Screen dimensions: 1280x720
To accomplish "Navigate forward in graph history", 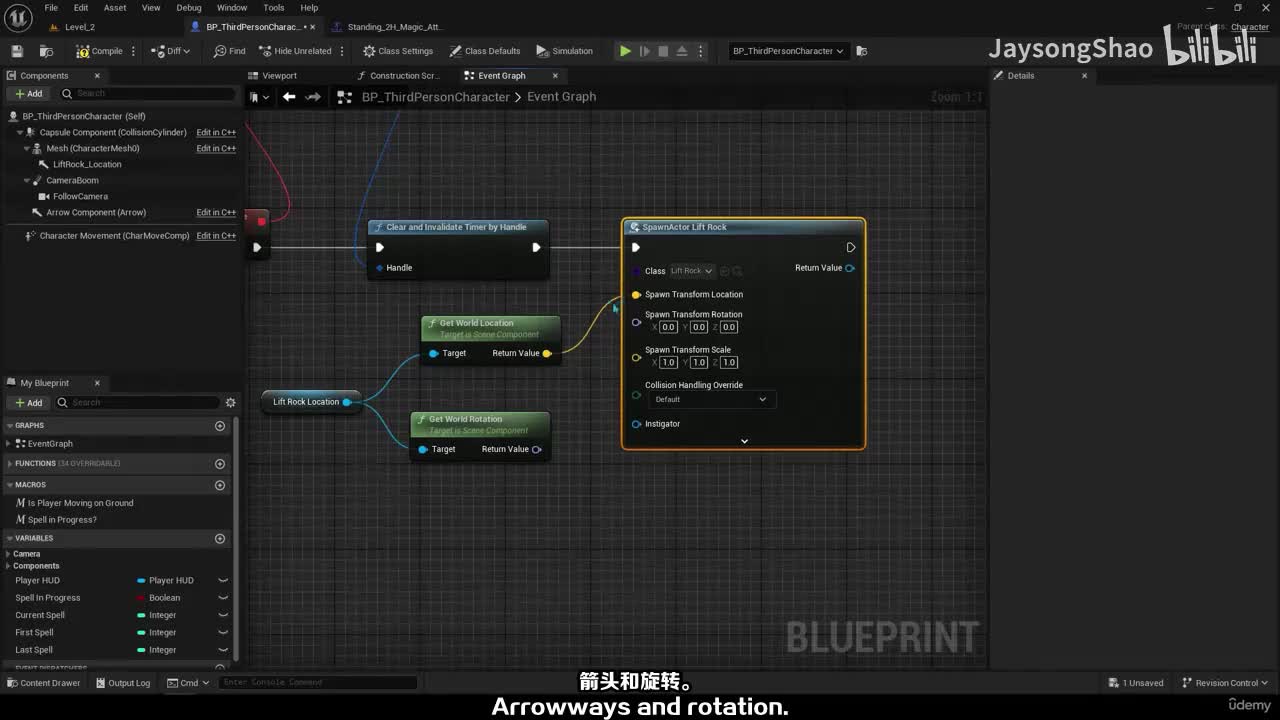I will click(x=313, y=97).
